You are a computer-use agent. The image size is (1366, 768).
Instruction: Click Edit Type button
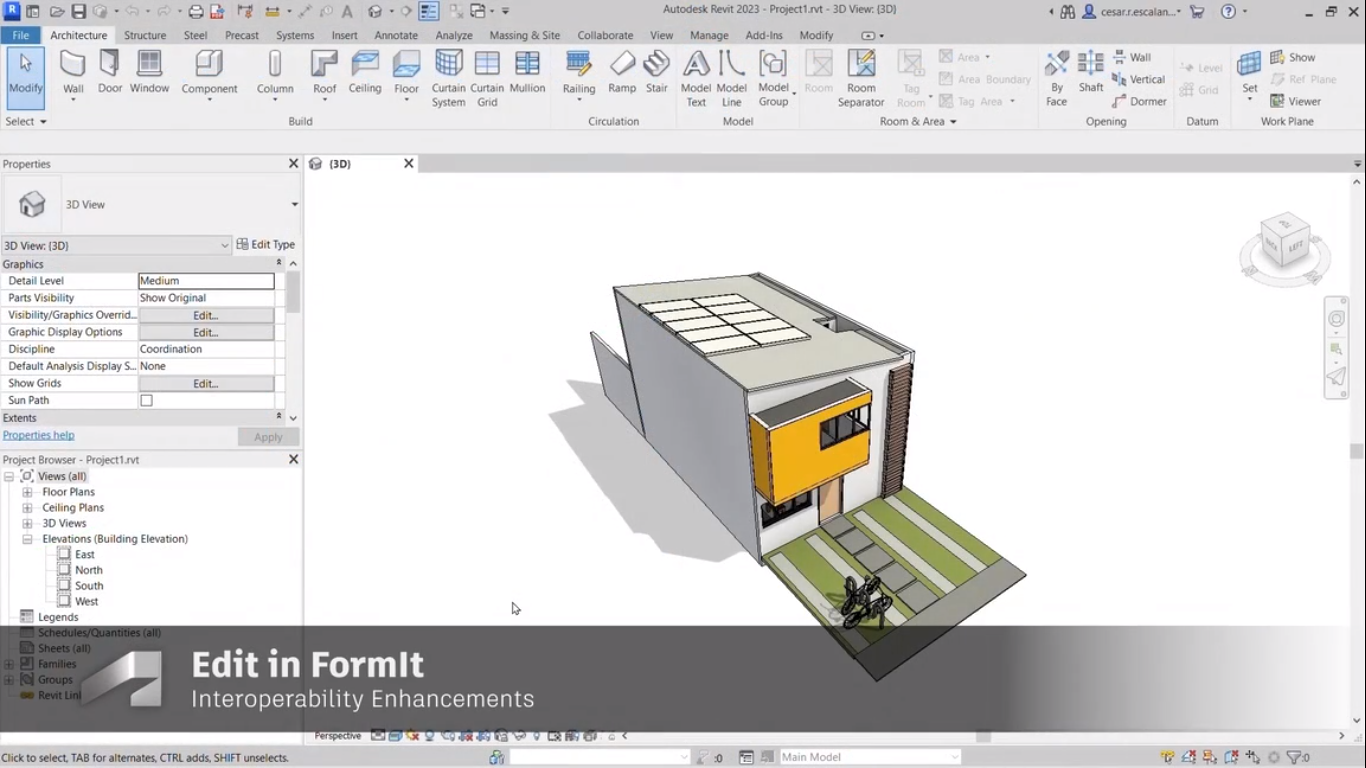[266, 244]
